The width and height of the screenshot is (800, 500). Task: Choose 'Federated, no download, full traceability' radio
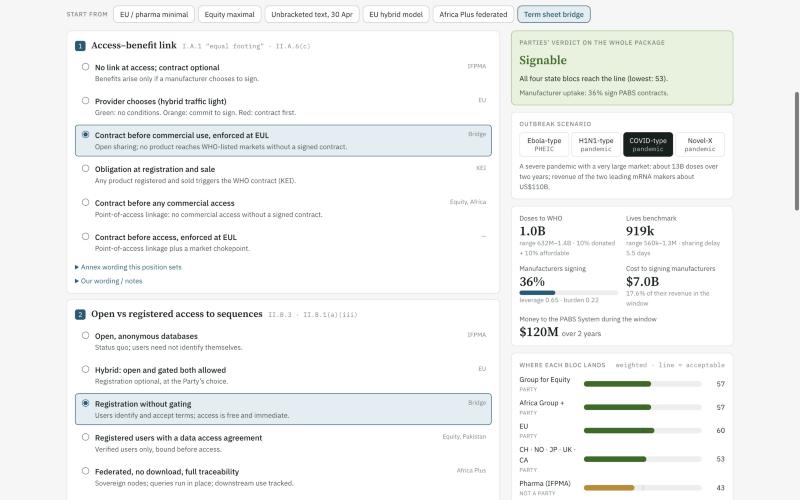pos(85,471)
